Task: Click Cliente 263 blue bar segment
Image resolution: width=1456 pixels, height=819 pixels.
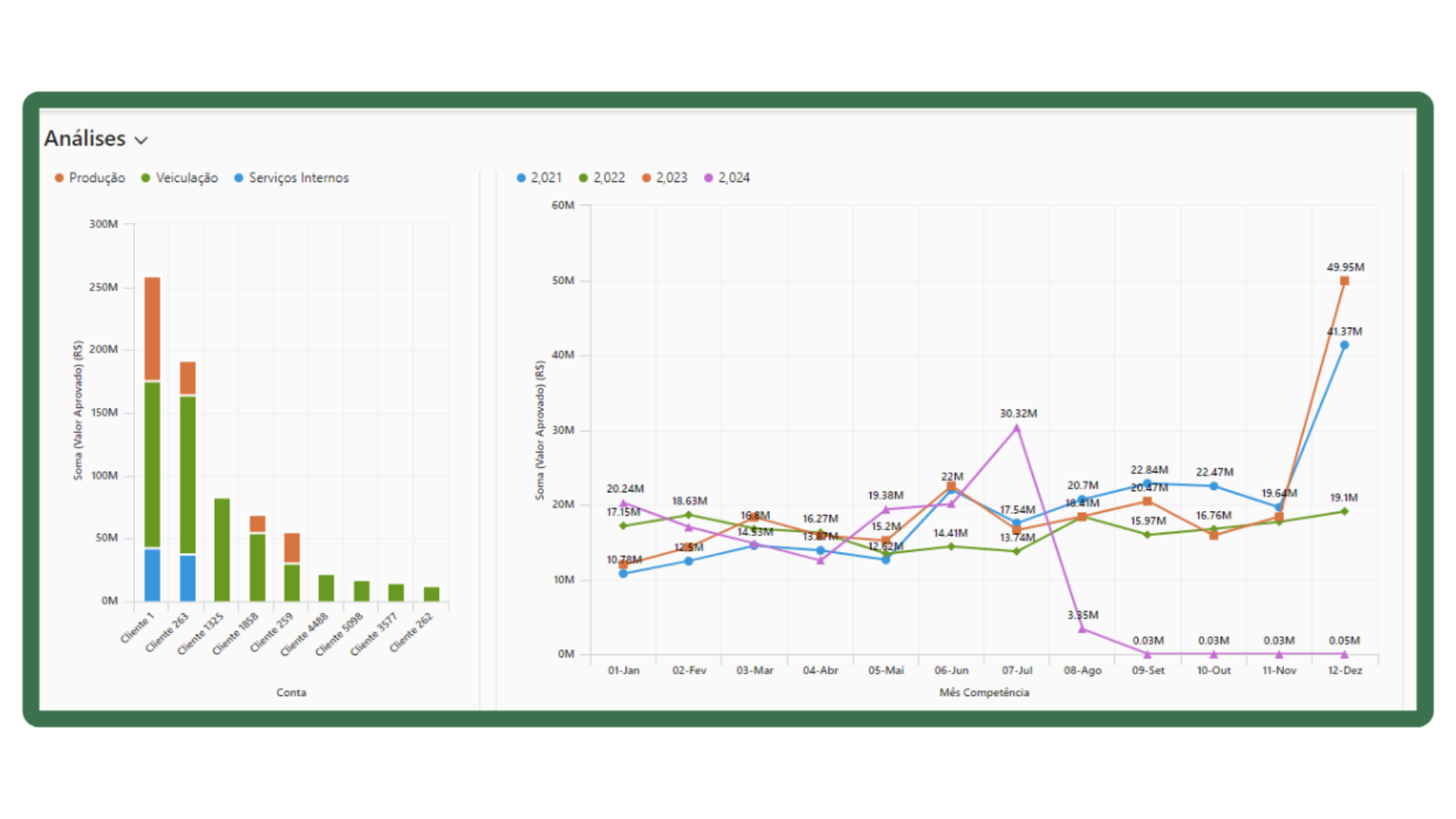Action: [187, 578]
